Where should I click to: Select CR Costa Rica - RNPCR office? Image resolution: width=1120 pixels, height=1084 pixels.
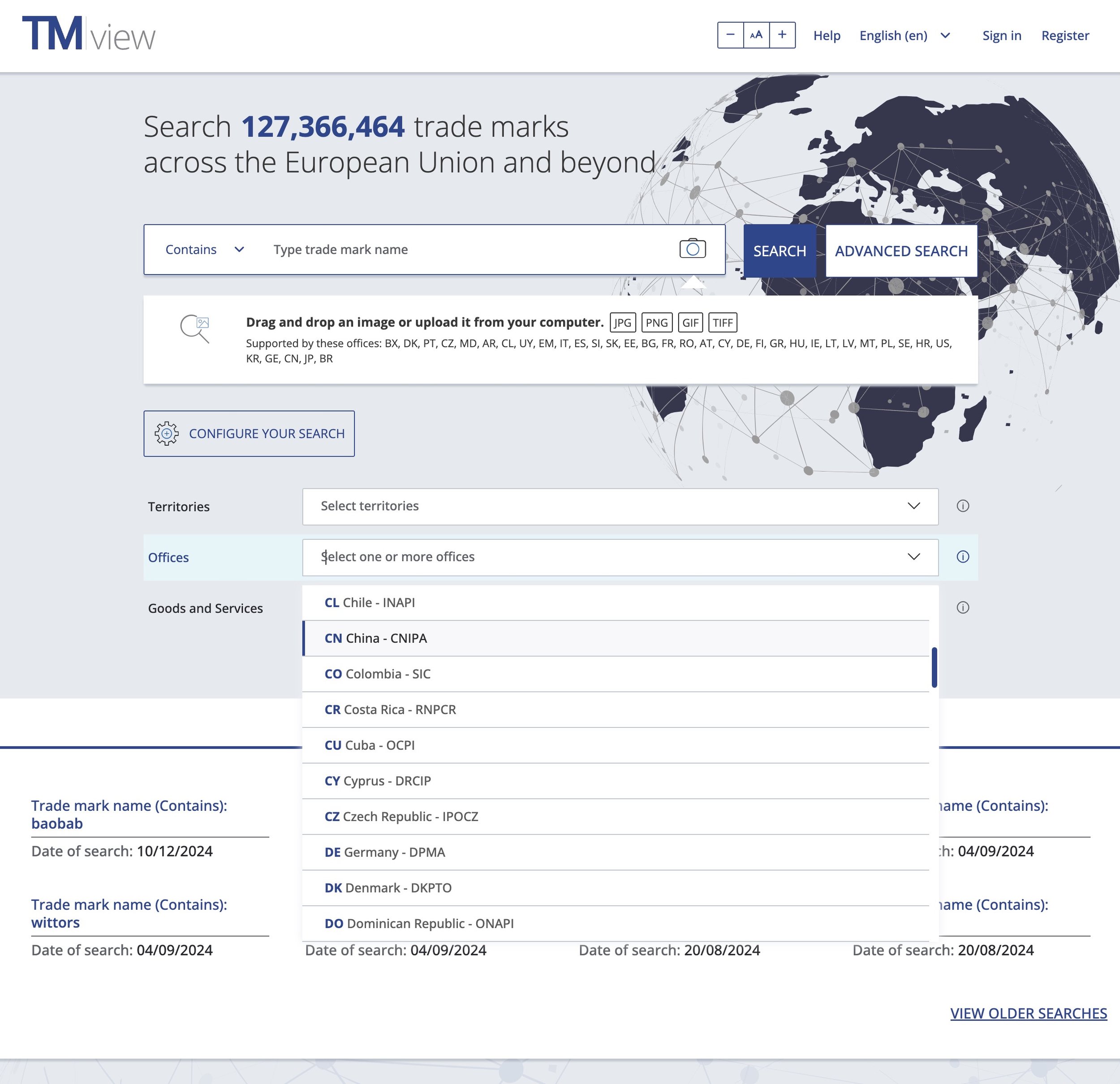tap(616, 710)
